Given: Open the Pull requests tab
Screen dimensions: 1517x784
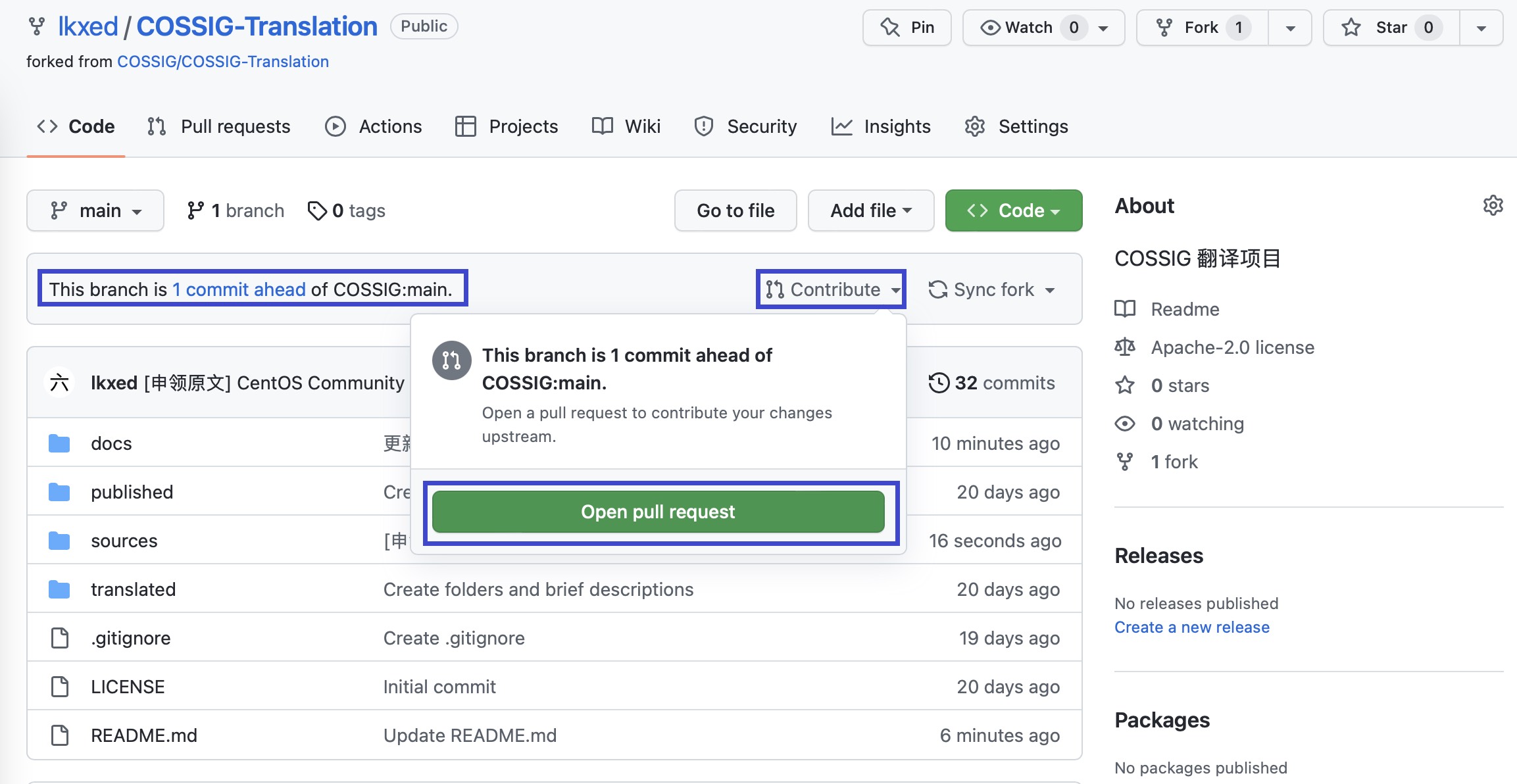Looking at the screenshot, I should (x=219, y=126).
